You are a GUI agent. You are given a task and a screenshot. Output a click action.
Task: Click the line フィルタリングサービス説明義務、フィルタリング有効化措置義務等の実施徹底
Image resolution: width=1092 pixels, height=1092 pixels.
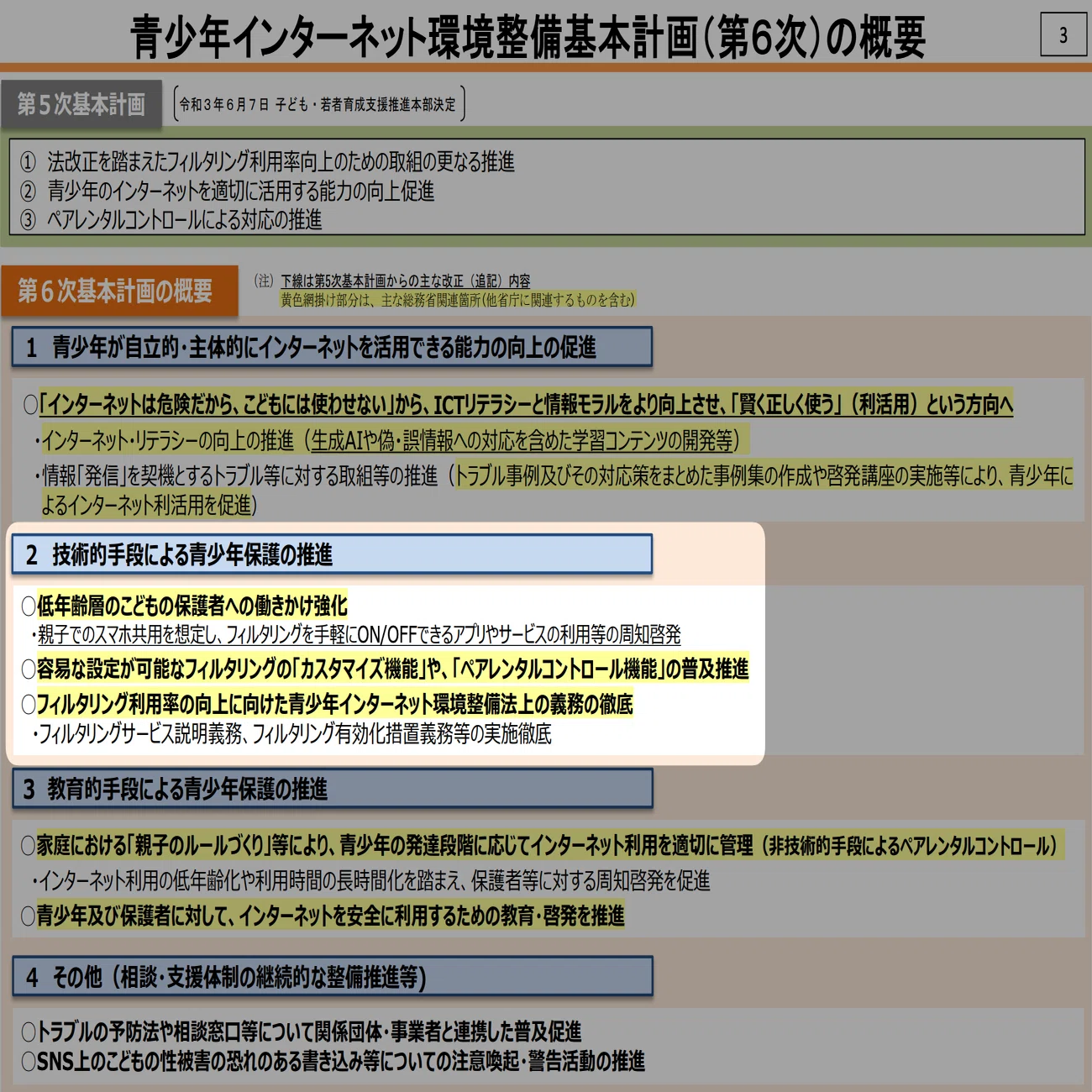coord(292,733)
